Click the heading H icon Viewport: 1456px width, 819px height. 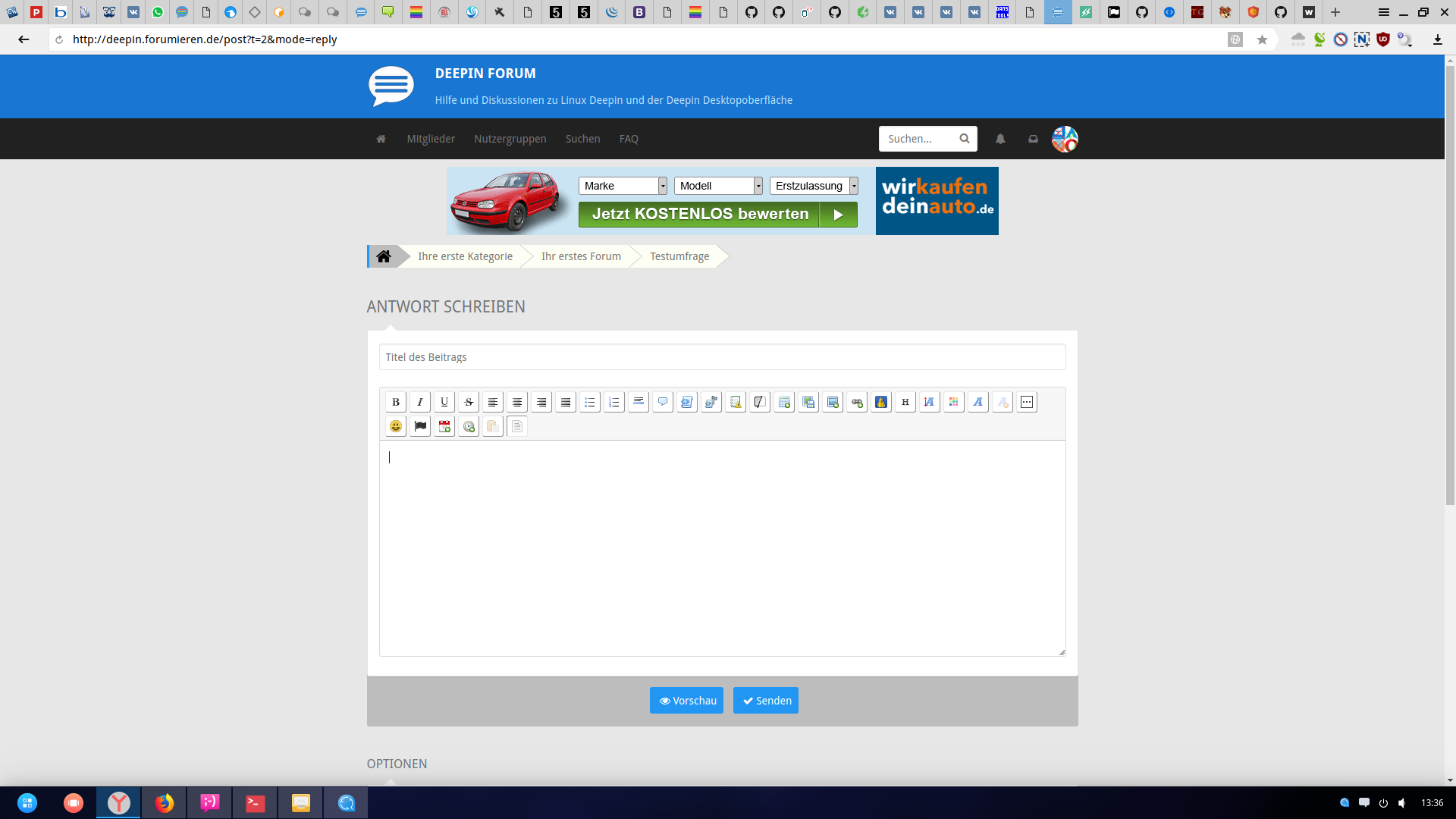coord(905,402)
